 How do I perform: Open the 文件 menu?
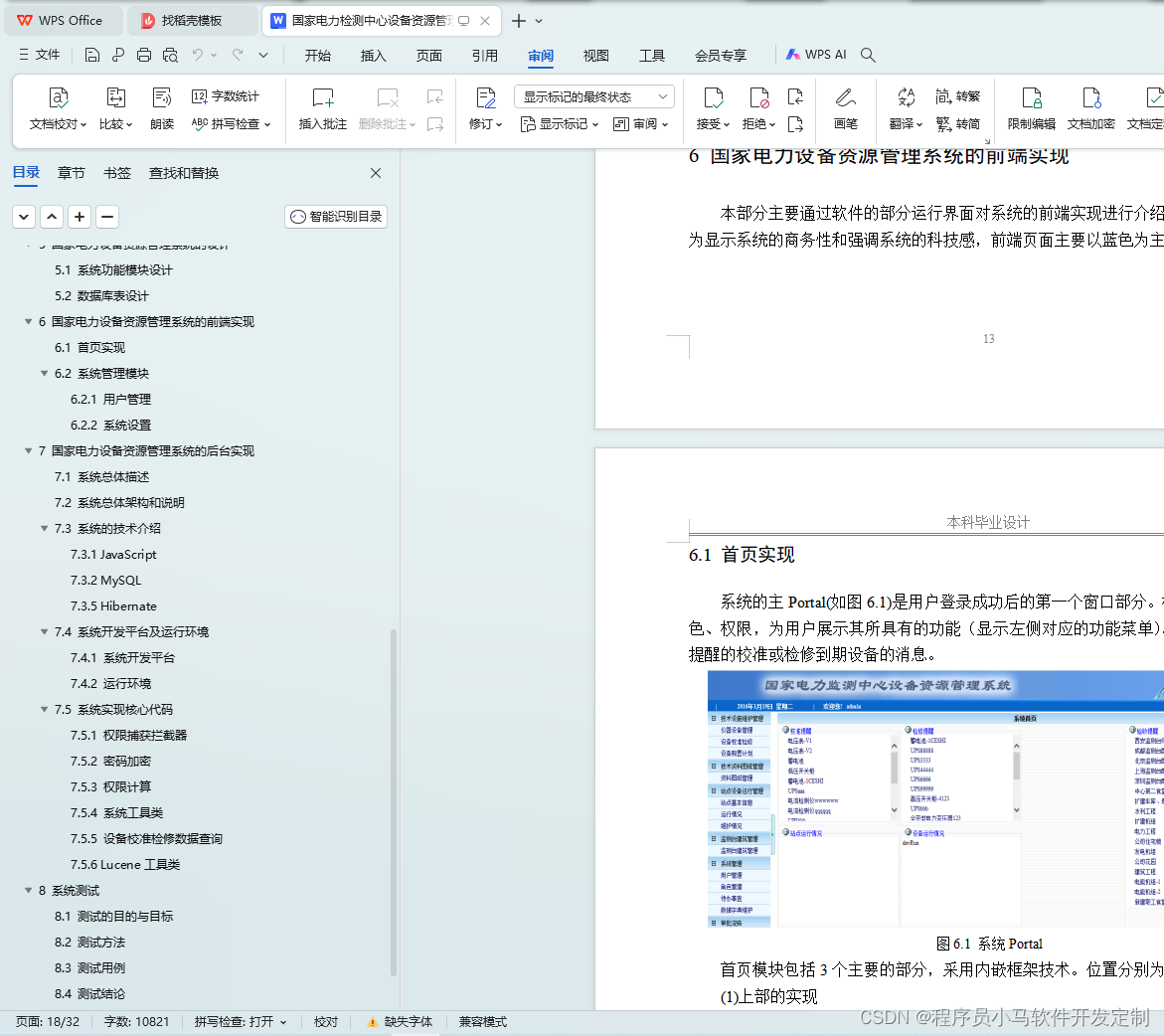(40, 55)
